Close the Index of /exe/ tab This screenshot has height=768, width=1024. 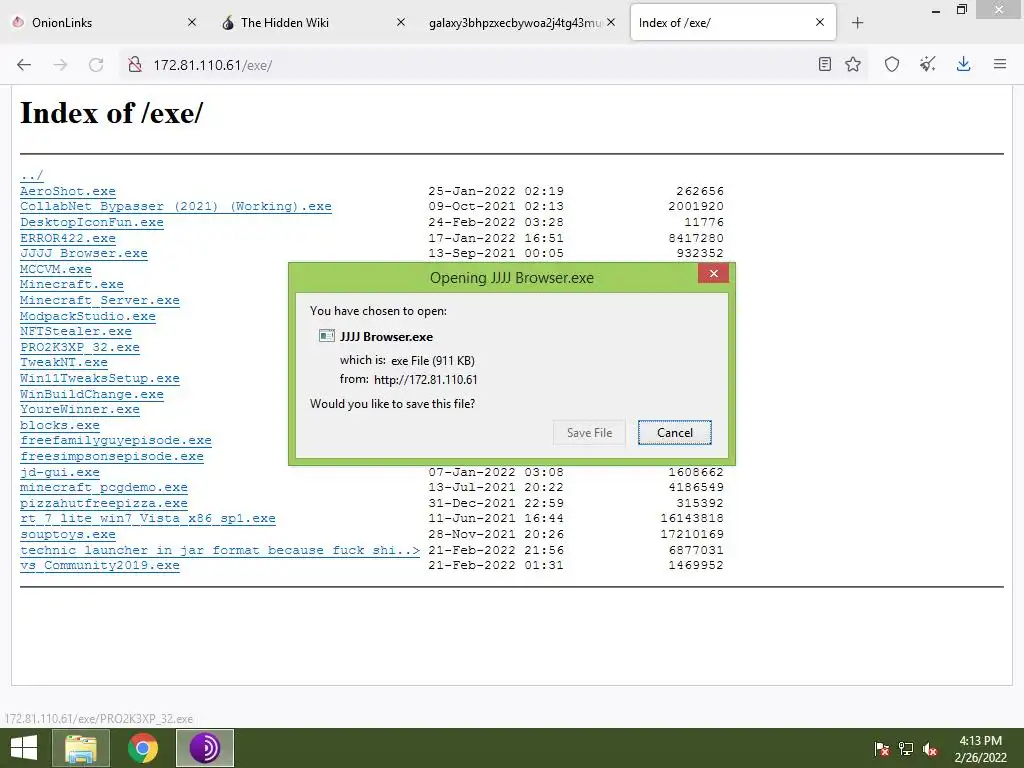820,22
